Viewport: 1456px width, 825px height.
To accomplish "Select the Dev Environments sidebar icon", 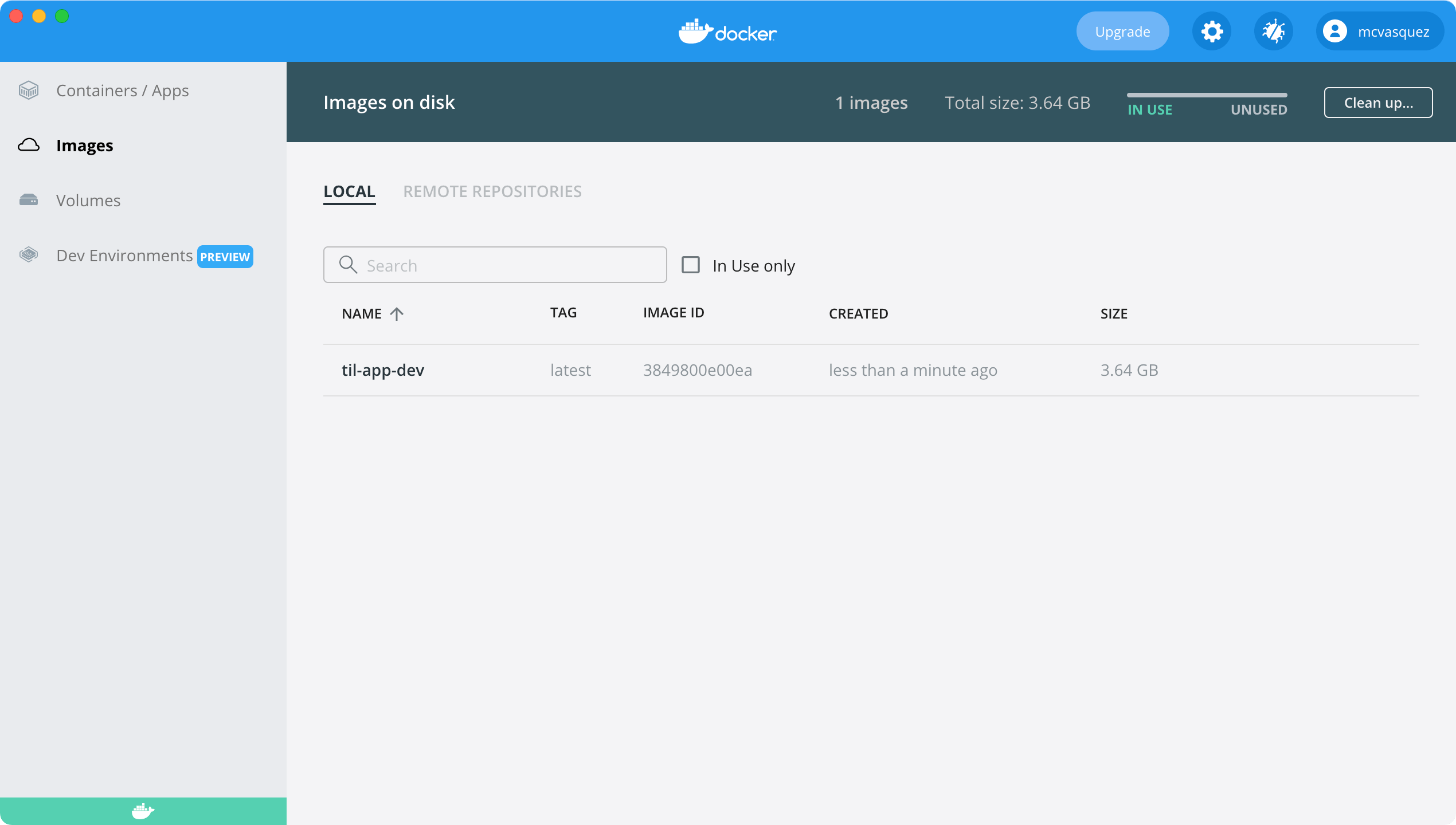I will [x=29, y=255].
